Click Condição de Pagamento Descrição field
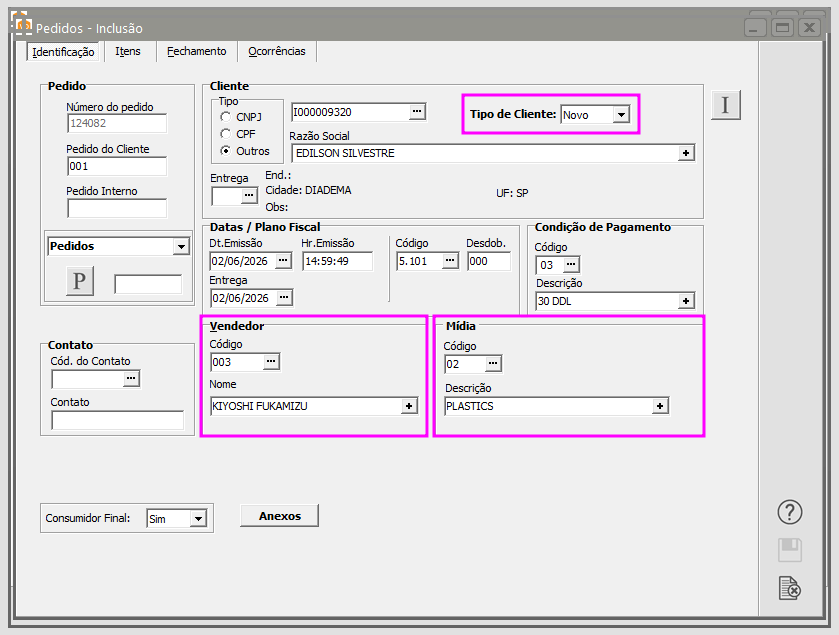The width and height of the screenshot is (839, 635). (x=607, y=301)
